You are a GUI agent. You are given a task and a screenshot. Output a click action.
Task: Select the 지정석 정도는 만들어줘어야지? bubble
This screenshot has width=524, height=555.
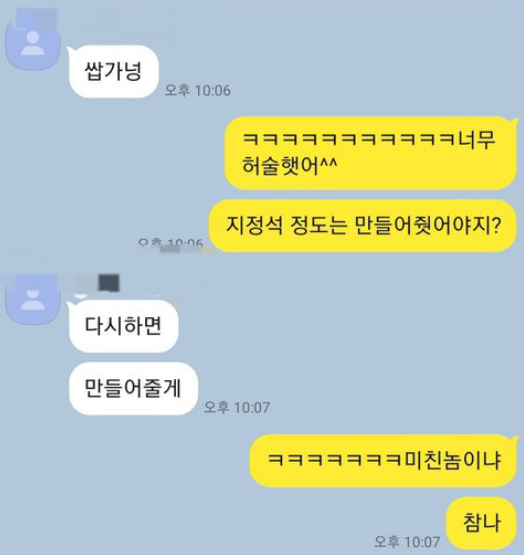coord(363,225)
